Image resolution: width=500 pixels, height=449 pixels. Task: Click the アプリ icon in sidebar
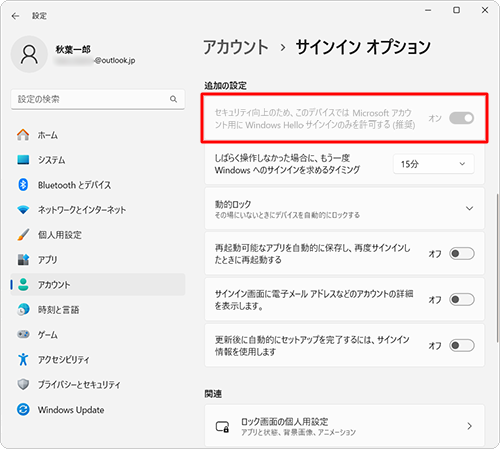click(x=23, y=260)
